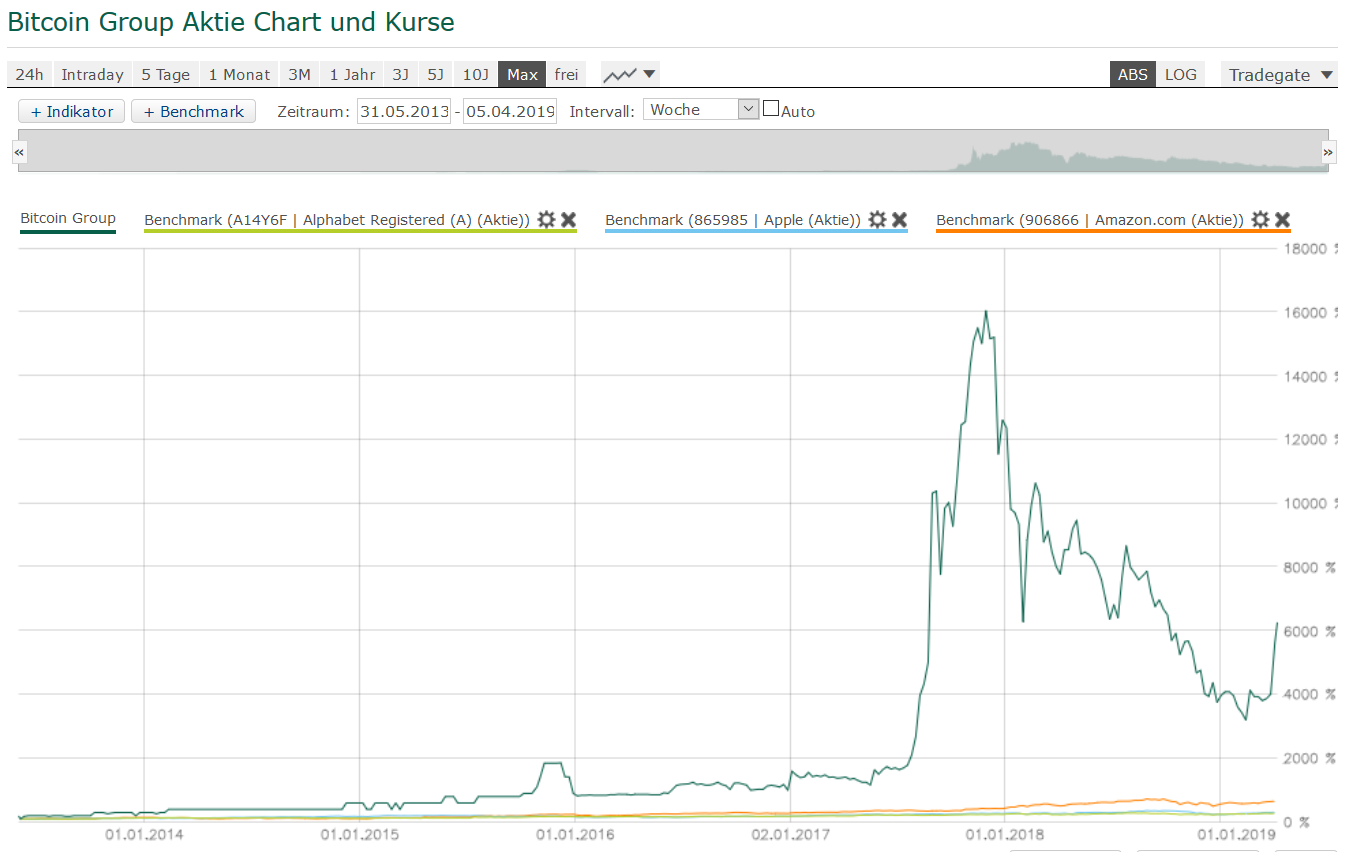Edit the end date field 05.04.2019
Viewport: 1353px width, 852px height.
pos(510,111)
